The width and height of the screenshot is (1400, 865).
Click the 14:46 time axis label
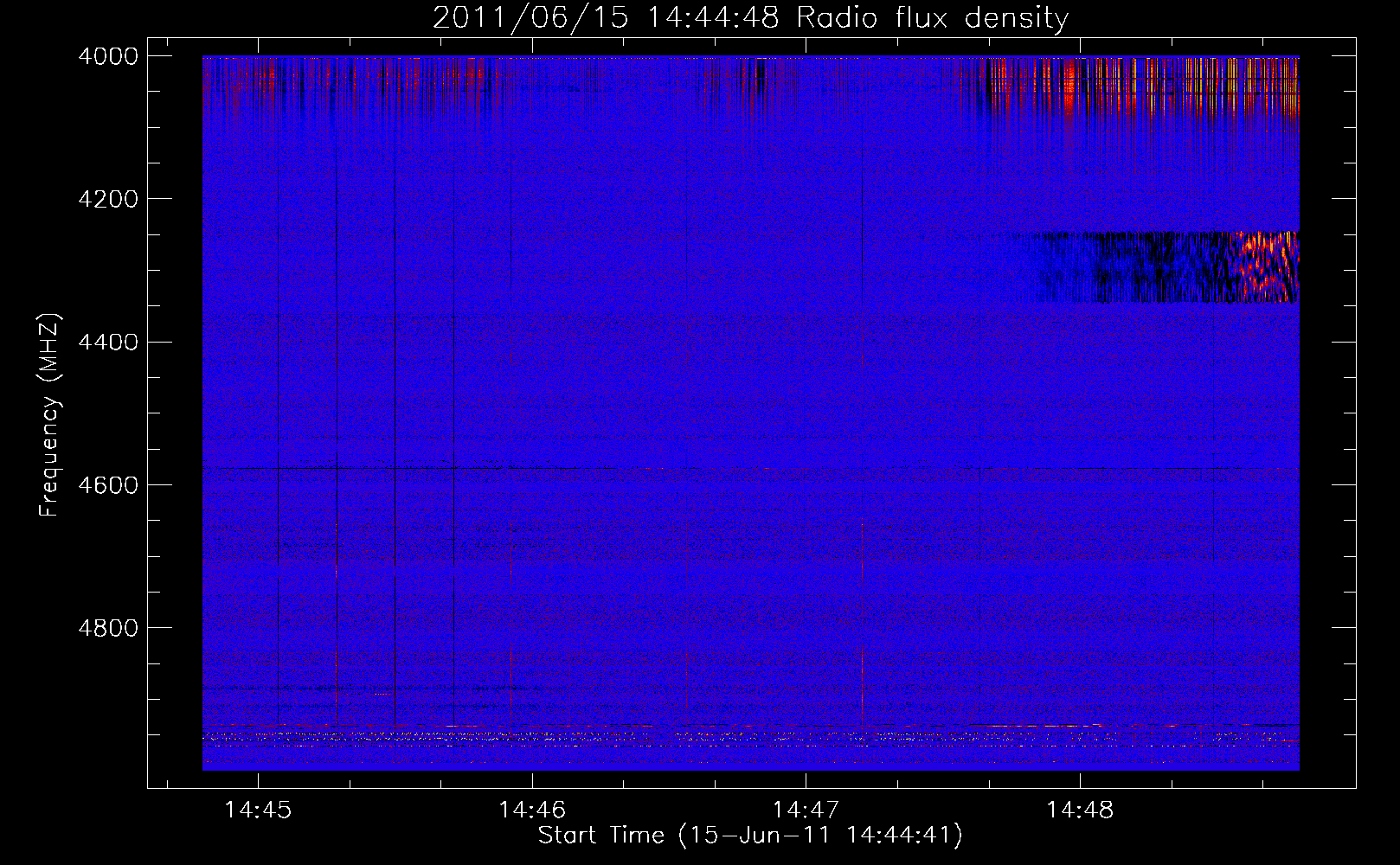pos(532,811)
